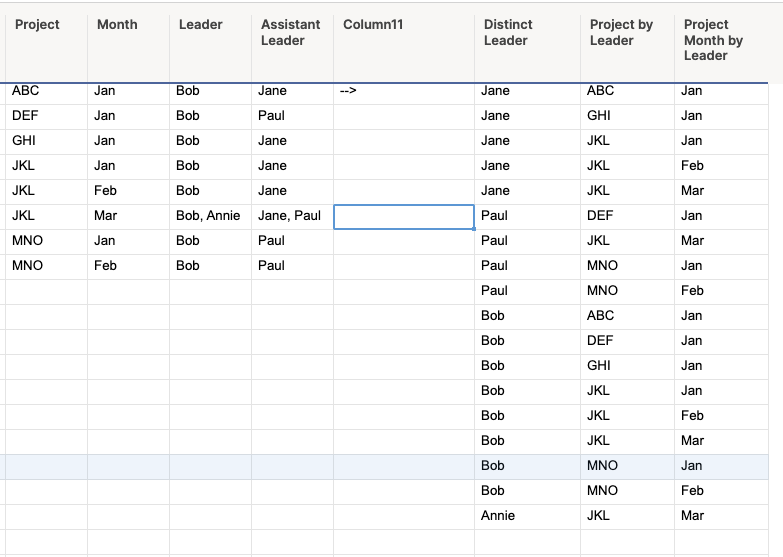
Task: Click the cell containing 'Bob, Annie'
Action: pyautogui.click(x=209, y=216)
